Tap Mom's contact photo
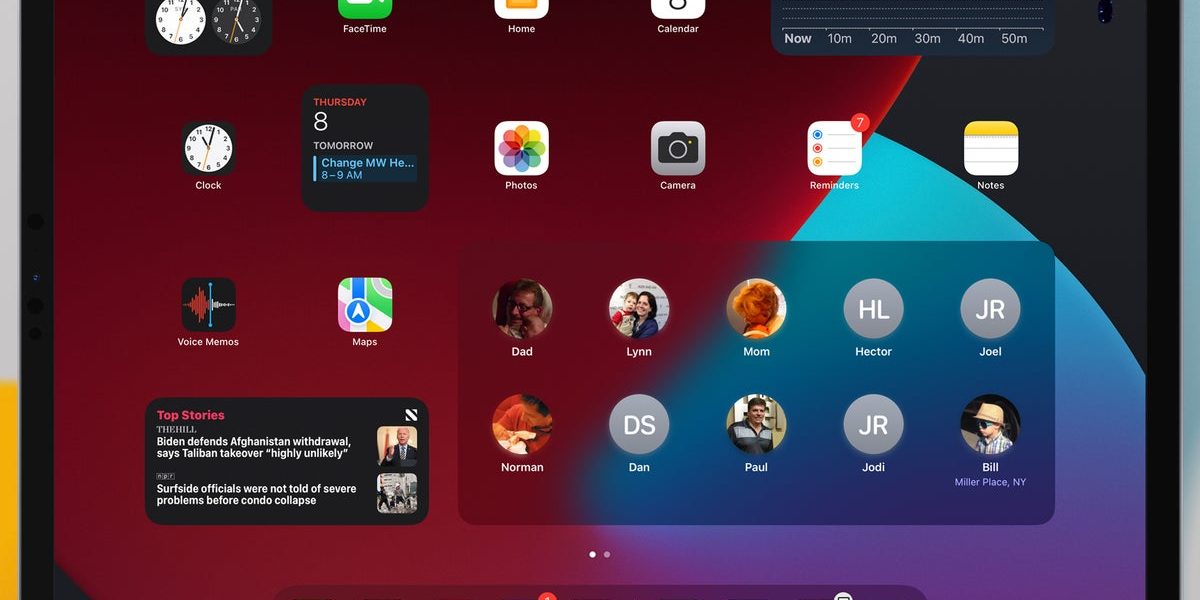 point(756,307)
